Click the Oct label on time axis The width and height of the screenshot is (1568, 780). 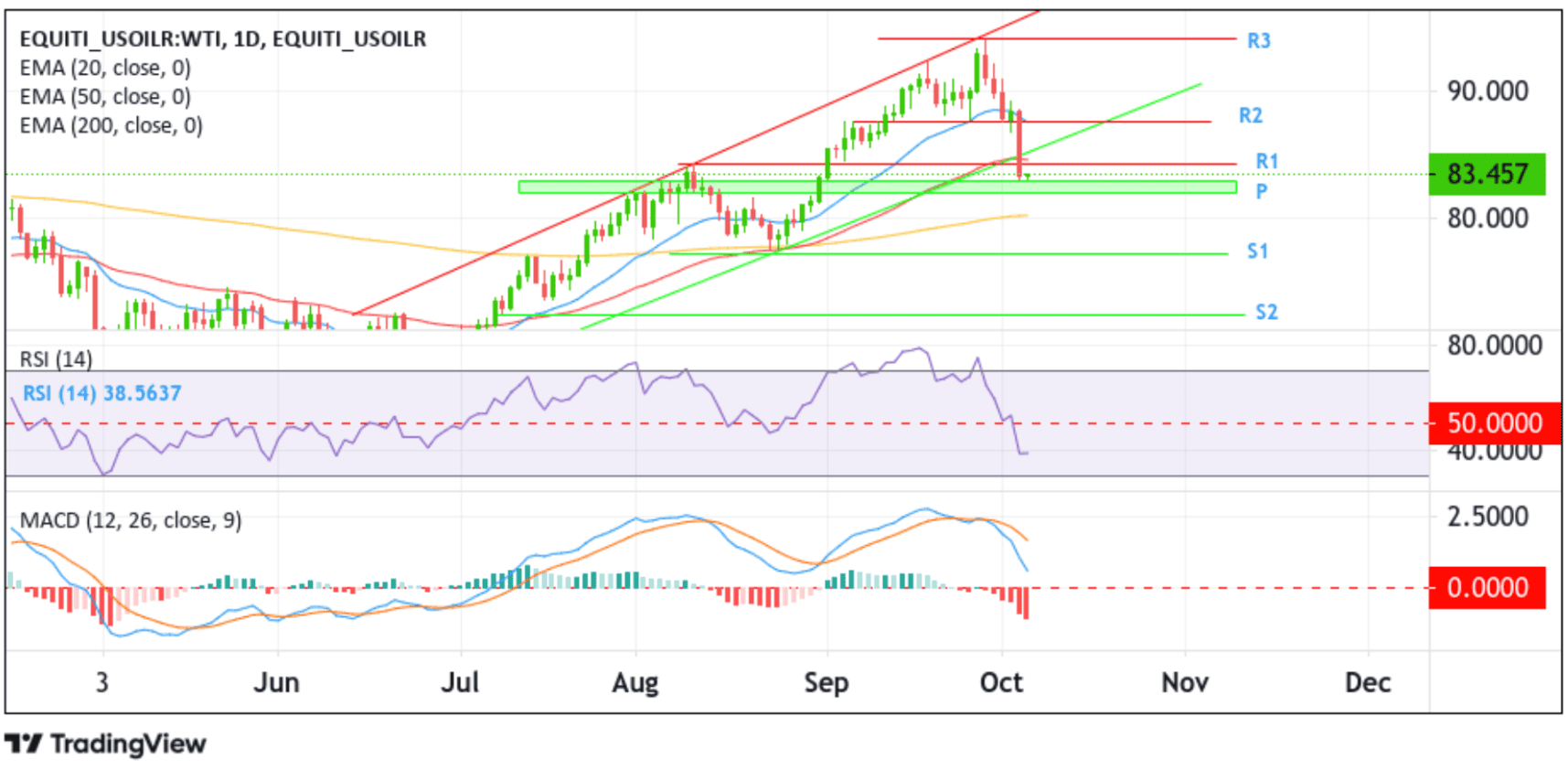tap(1002, 682)
